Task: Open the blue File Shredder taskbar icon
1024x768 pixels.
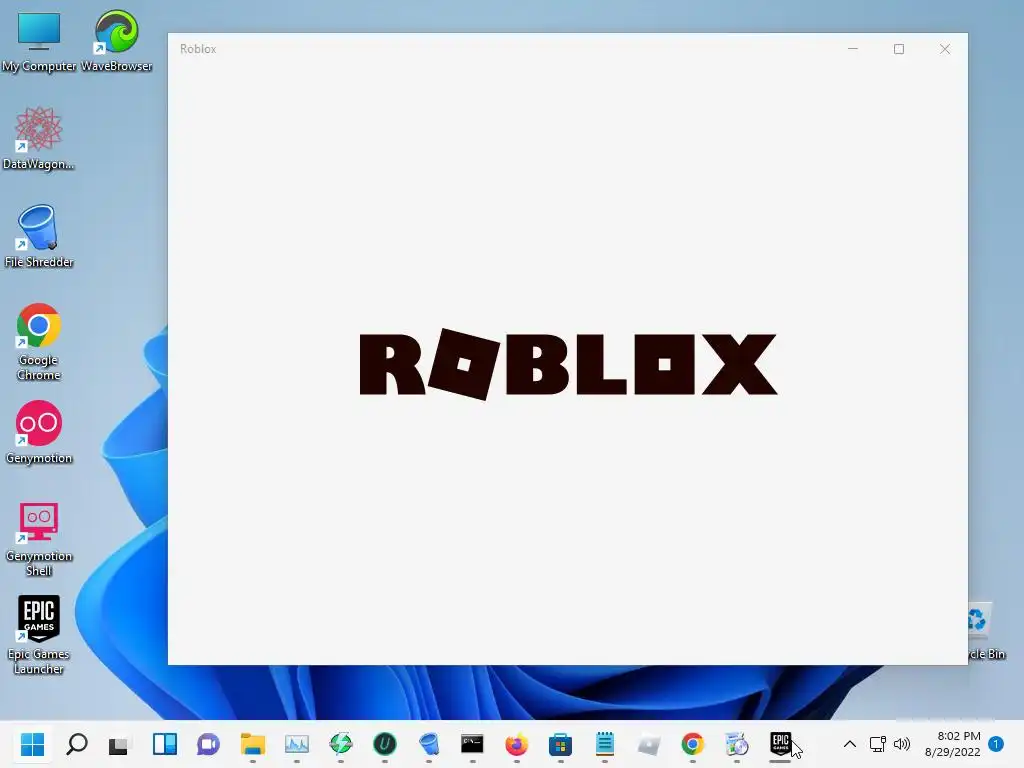Action: (428, 744)
